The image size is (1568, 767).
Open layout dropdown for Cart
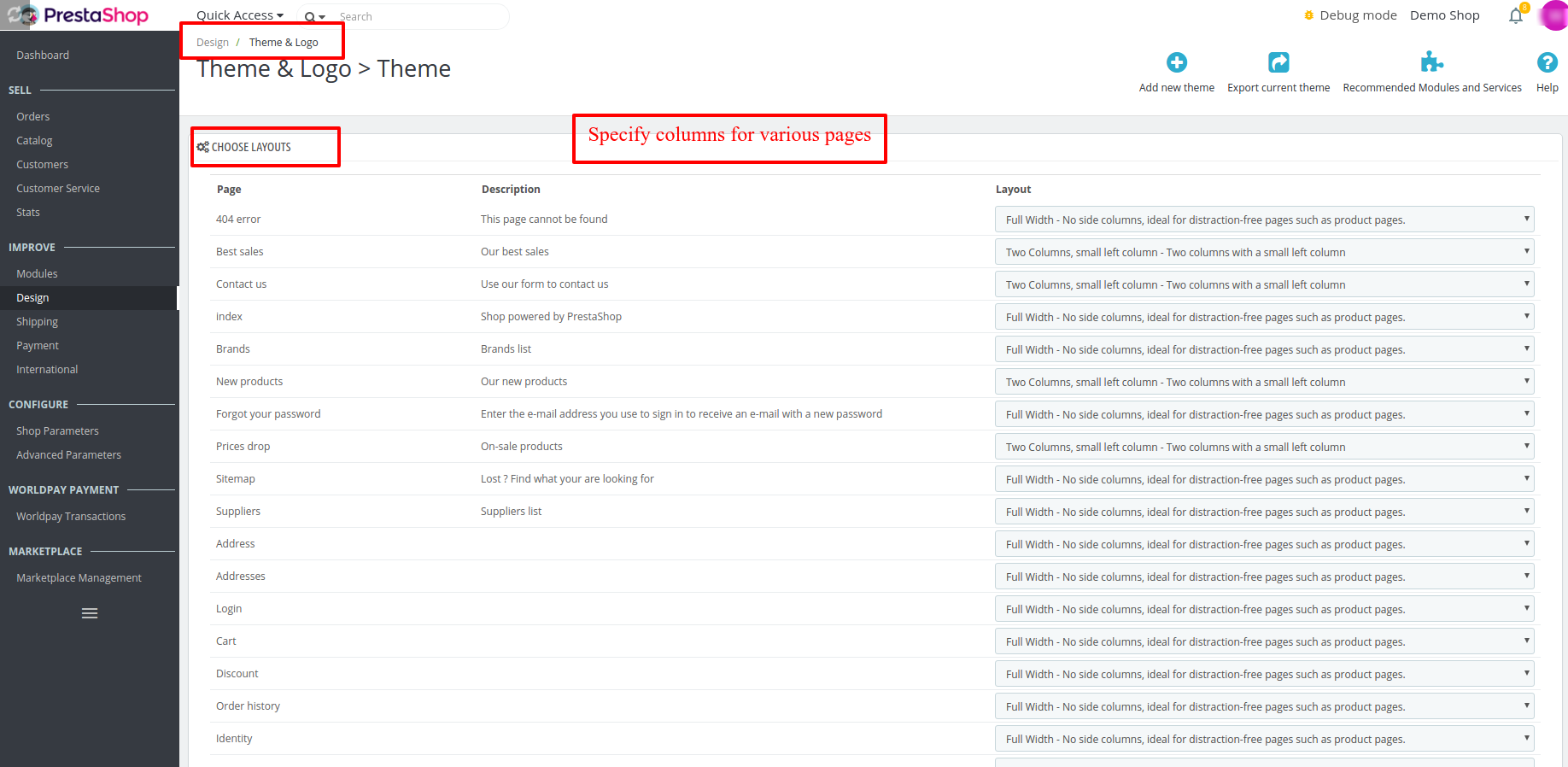pos(1264,641)
